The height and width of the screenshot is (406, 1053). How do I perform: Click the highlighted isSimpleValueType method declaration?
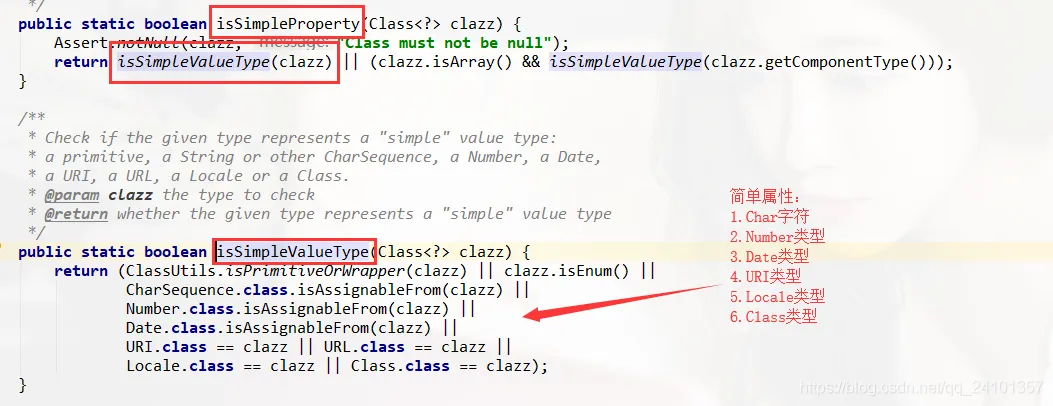(293, 252)
